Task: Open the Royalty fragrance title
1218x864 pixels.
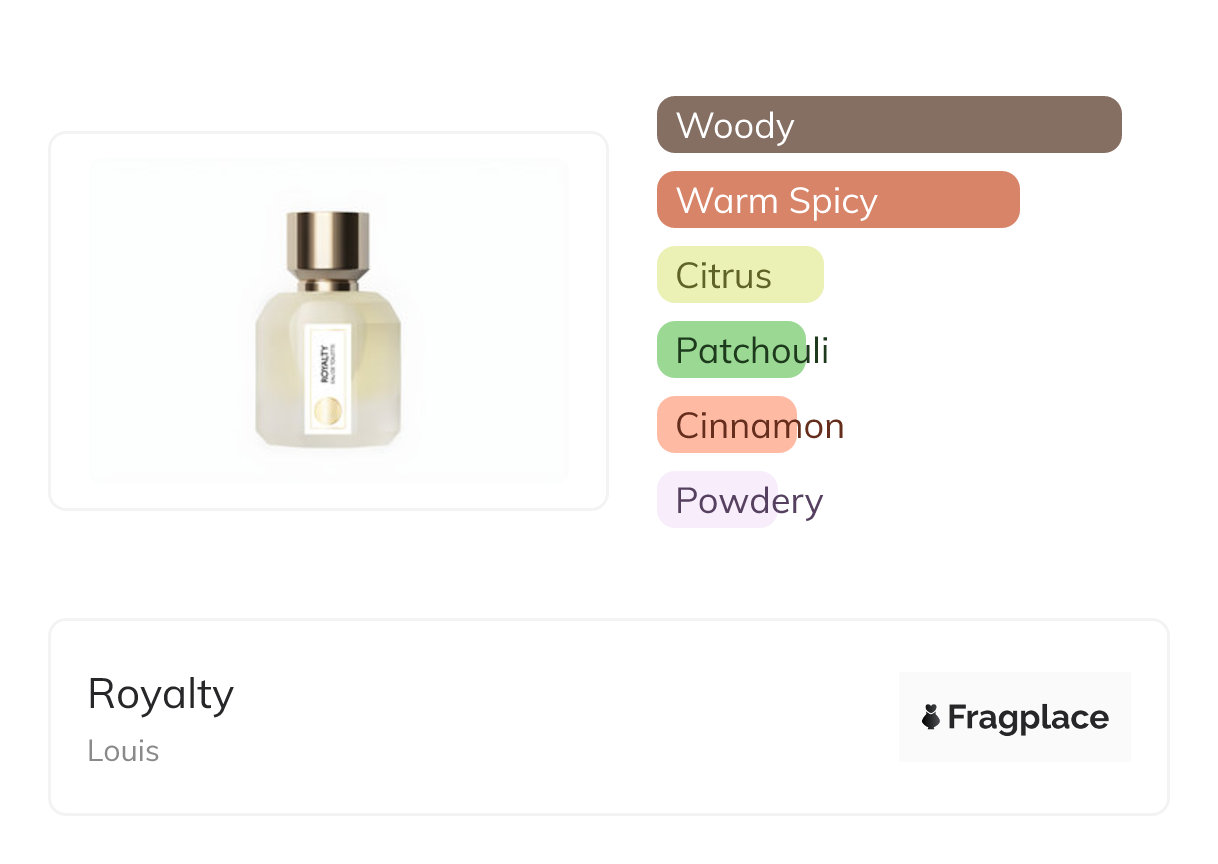Action: click(161, 694)
